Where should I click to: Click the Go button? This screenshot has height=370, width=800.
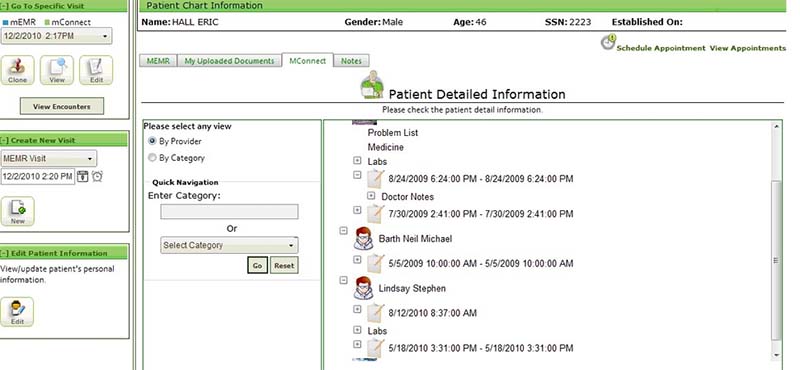(x=258, y=265)
